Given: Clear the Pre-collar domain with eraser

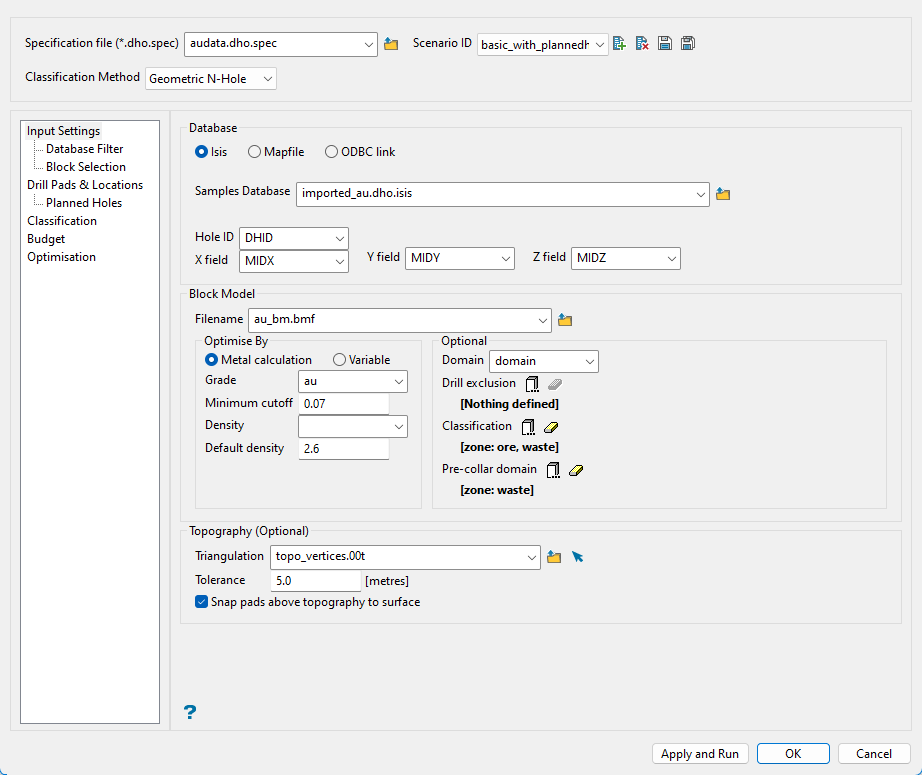Looking at the screenshot, I should pyautogui.click(x=575, y=470).
